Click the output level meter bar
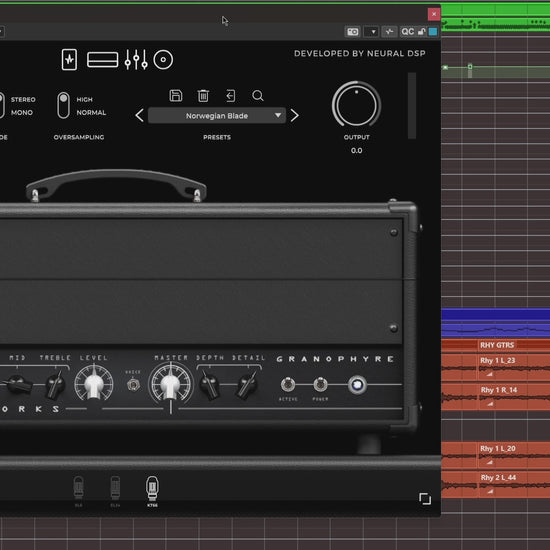Image resolution: width=550 pixels, height=550 pixels. tap(412, 106)
